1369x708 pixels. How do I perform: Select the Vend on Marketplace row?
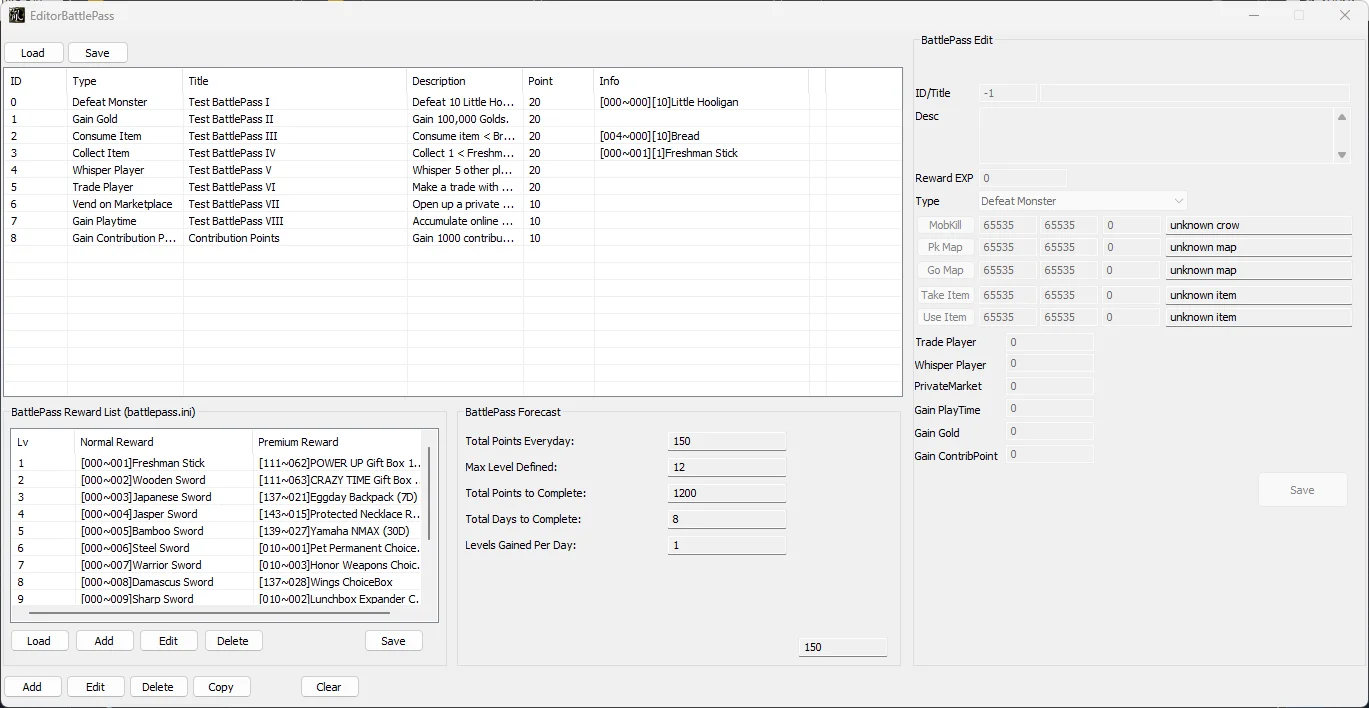pyautogui.click(x=453, y=204)
